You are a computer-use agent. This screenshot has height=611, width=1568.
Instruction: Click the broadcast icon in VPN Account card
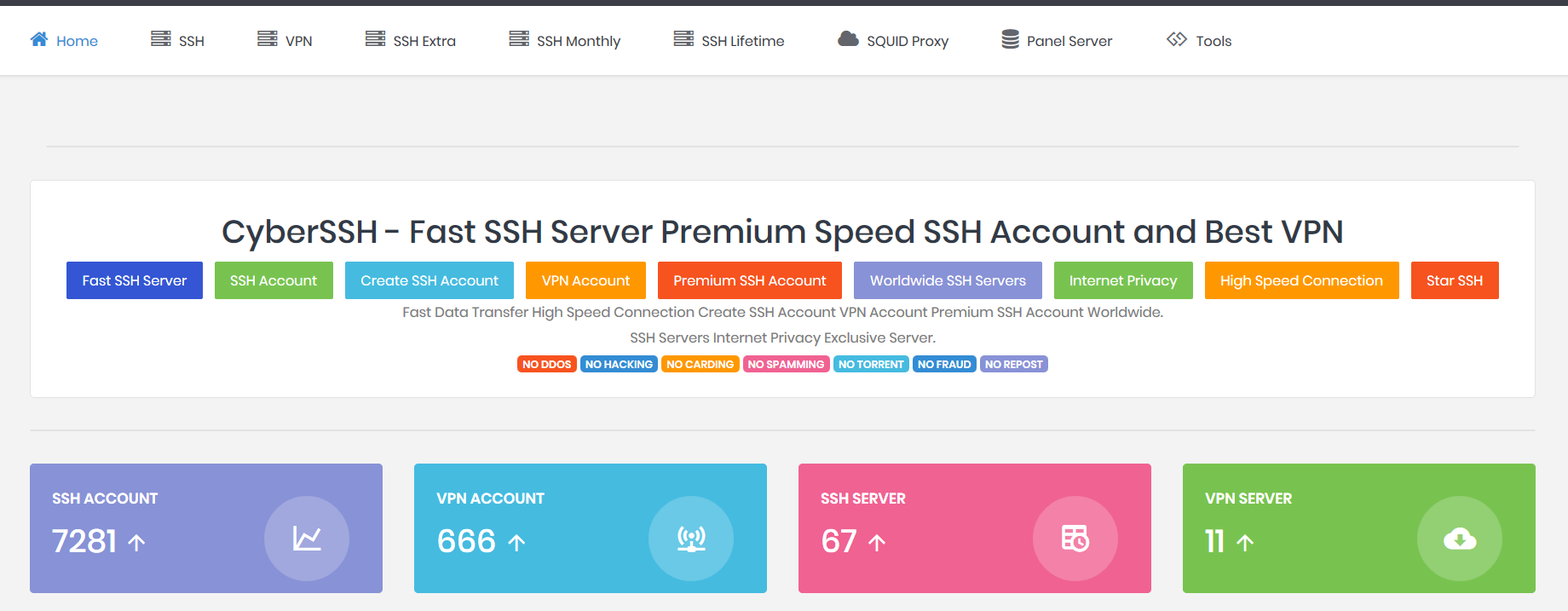691,539
